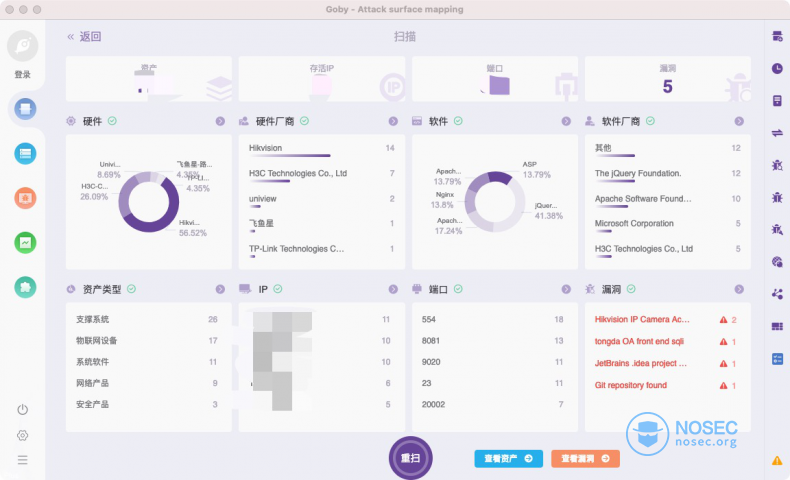This screenshot has height=480, width=790.
Task: Open the green report chart sidebar icon
Action: click(x=25, y=243)
